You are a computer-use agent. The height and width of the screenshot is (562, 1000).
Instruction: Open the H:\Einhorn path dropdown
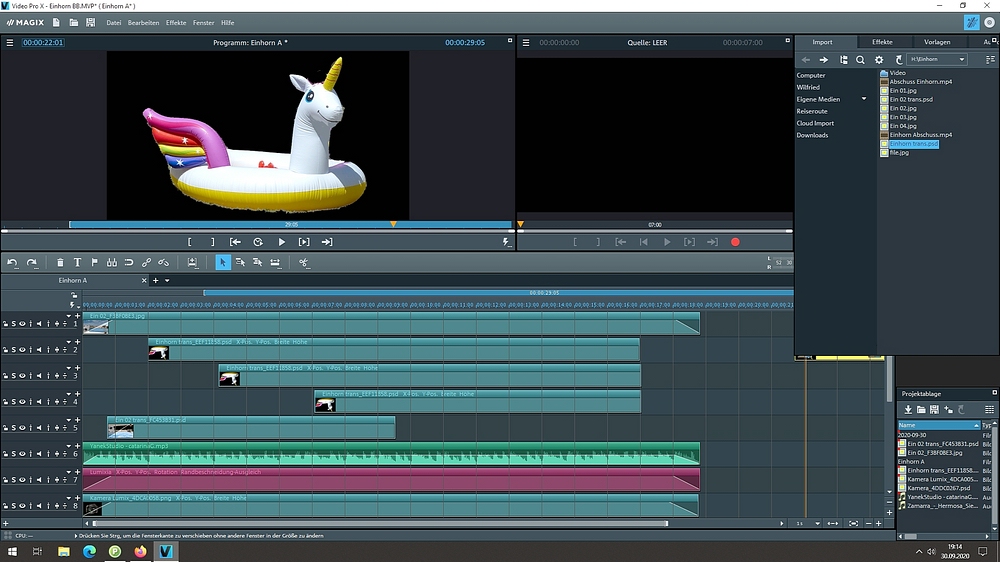point(962,59)
